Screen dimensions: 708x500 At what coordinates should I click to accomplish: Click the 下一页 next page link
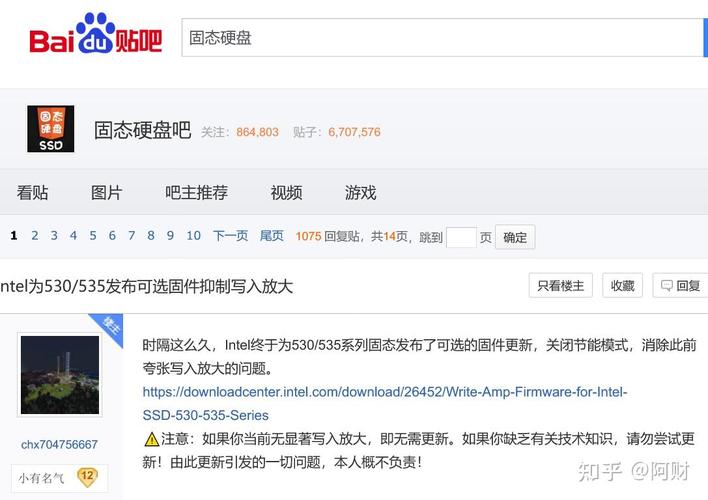(x=230, y=236)
